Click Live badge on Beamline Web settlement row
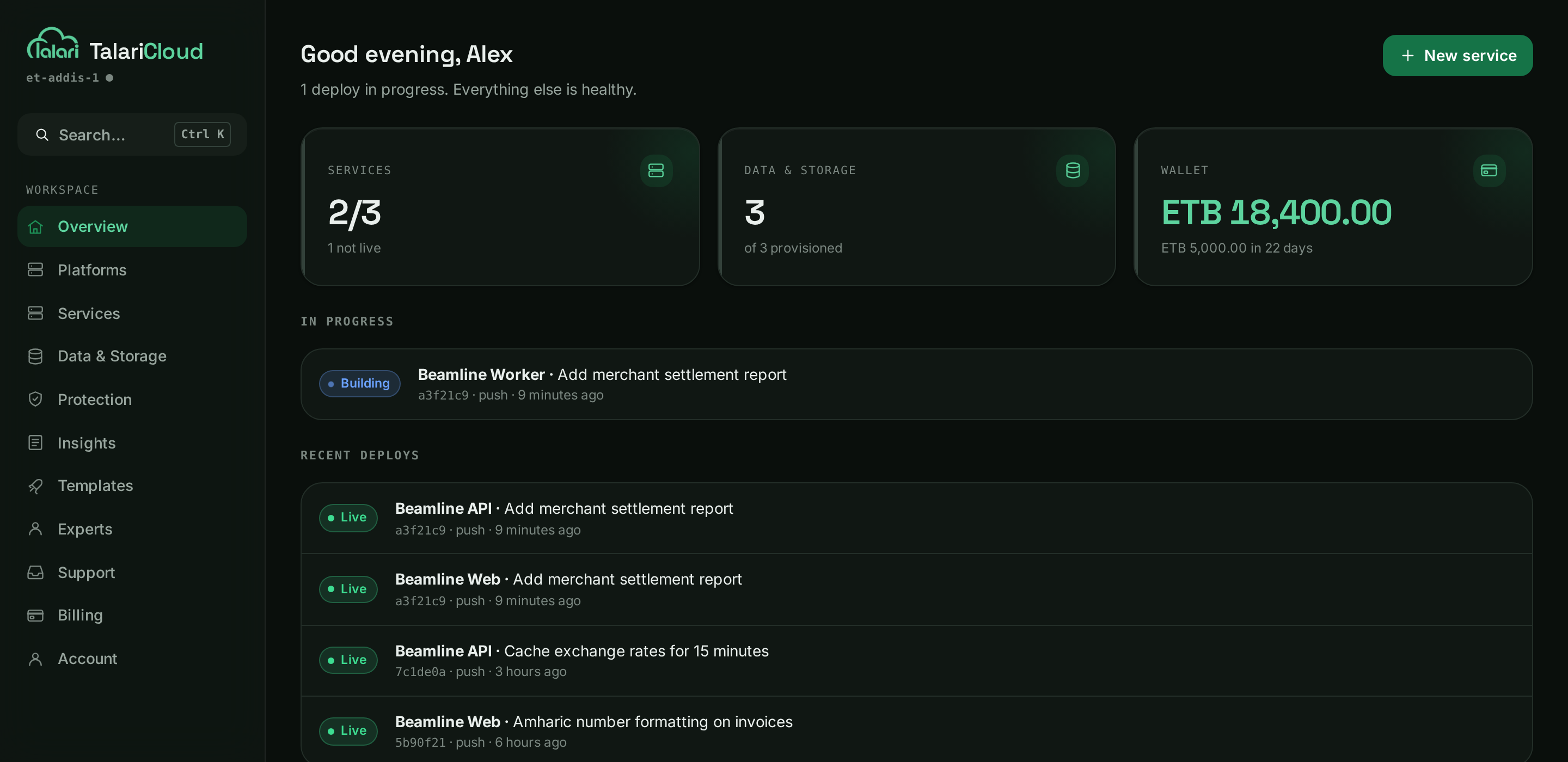The image size is (1568, 762). click(348, 589)
